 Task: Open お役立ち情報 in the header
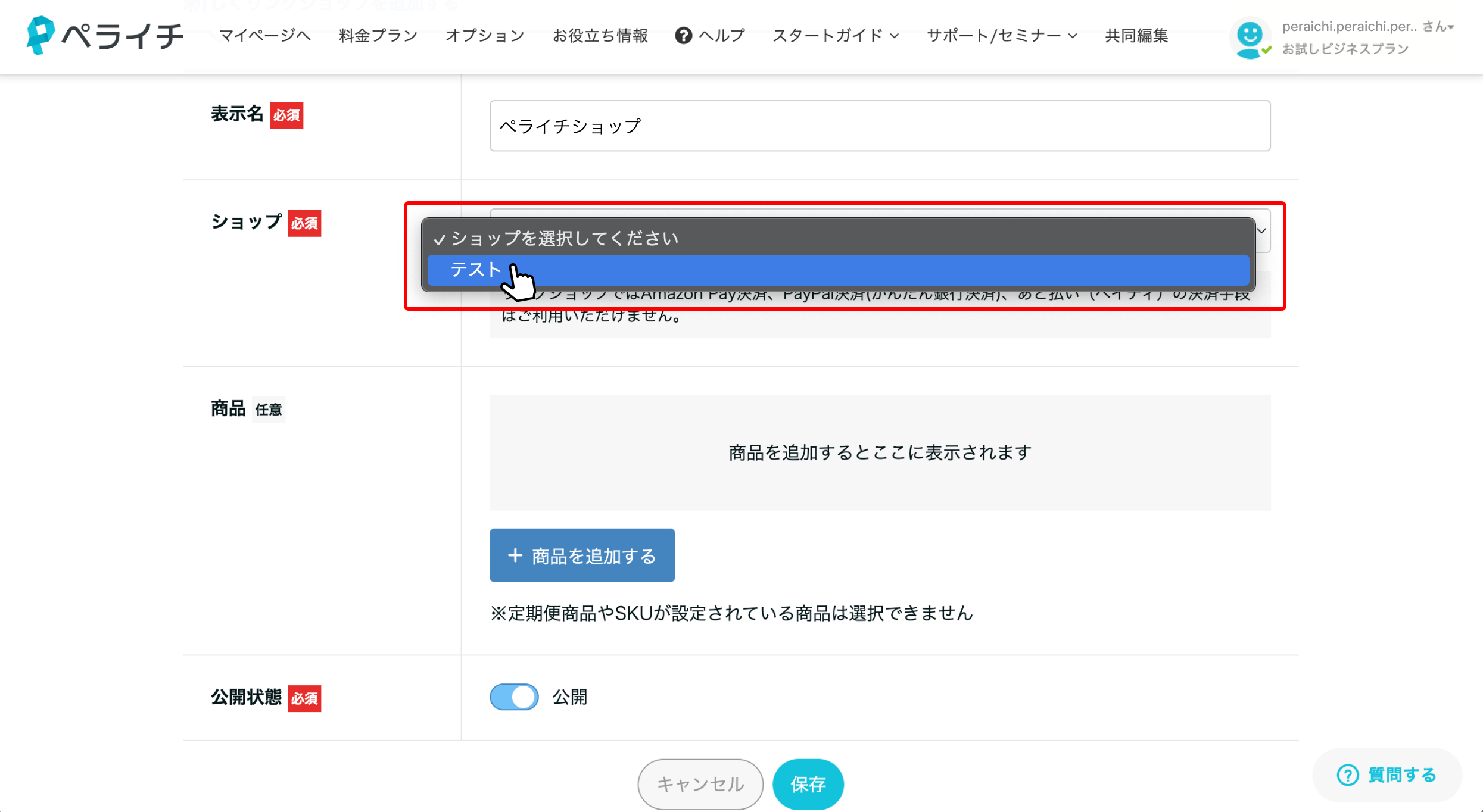point(600,36)
